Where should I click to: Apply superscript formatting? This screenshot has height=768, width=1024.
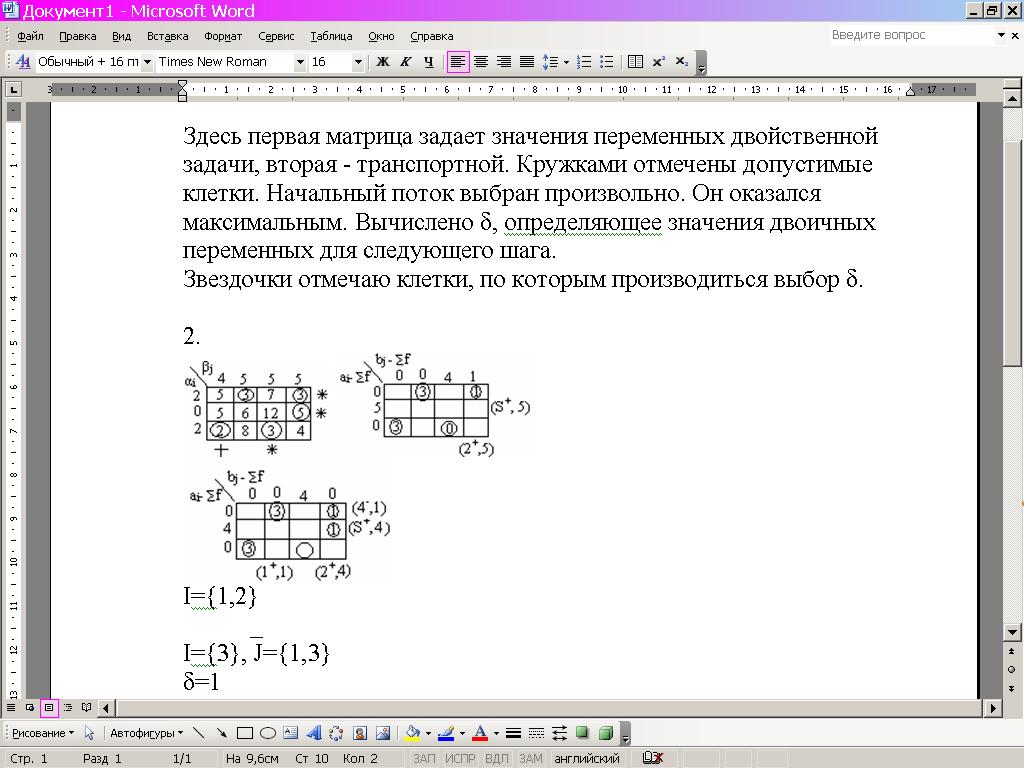click(659, 62)
